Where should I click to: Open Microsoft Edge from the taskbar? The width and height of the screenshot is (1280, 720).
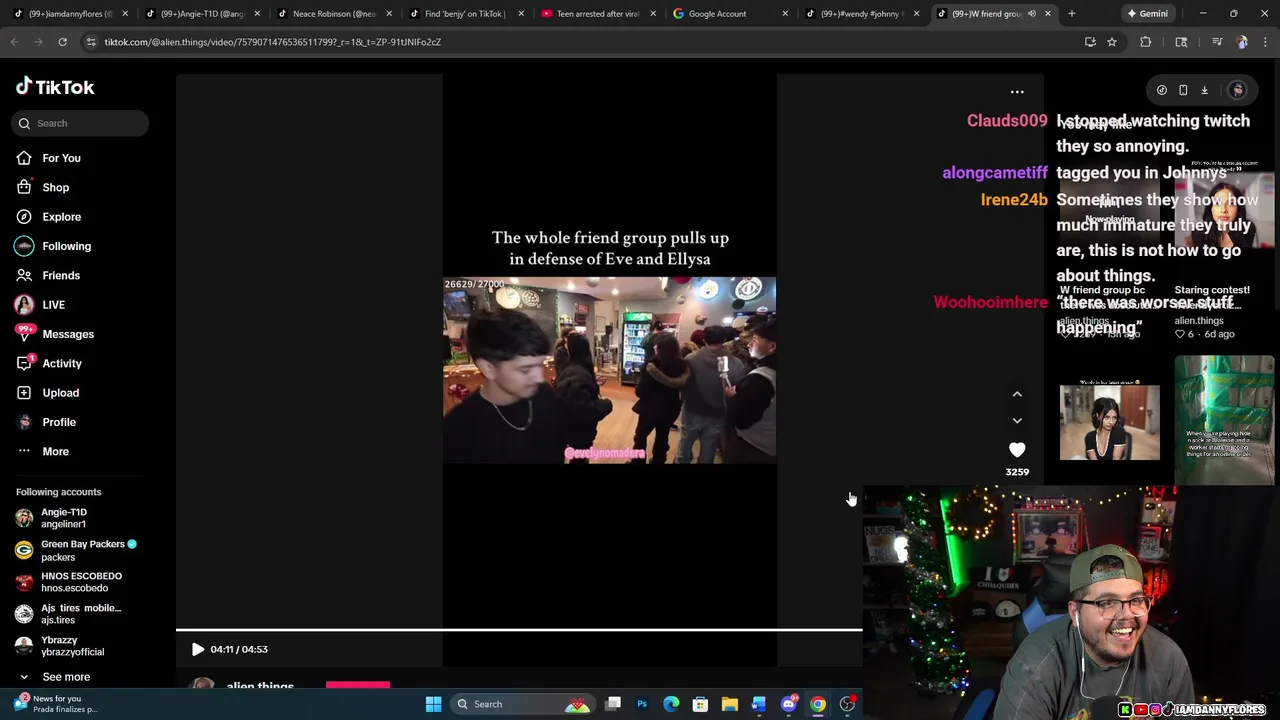click(671, 704)
